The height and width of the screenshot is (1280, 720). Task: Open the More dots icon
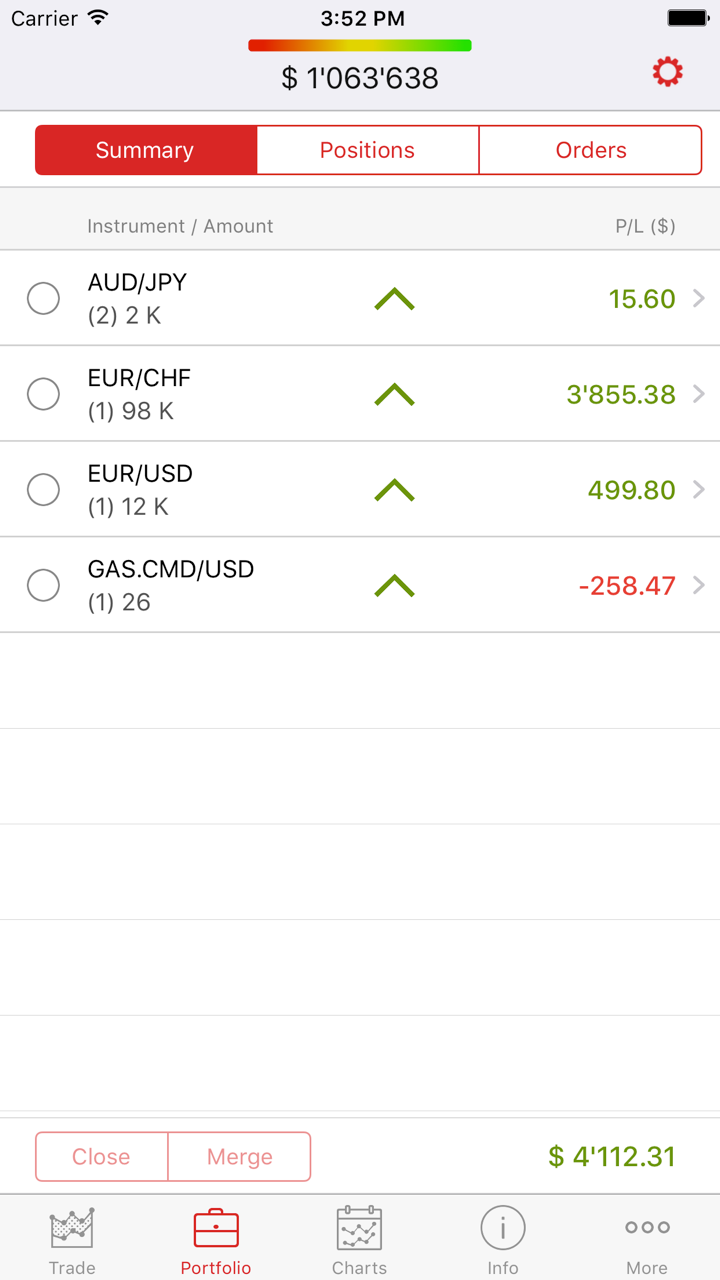(647, 1228)
